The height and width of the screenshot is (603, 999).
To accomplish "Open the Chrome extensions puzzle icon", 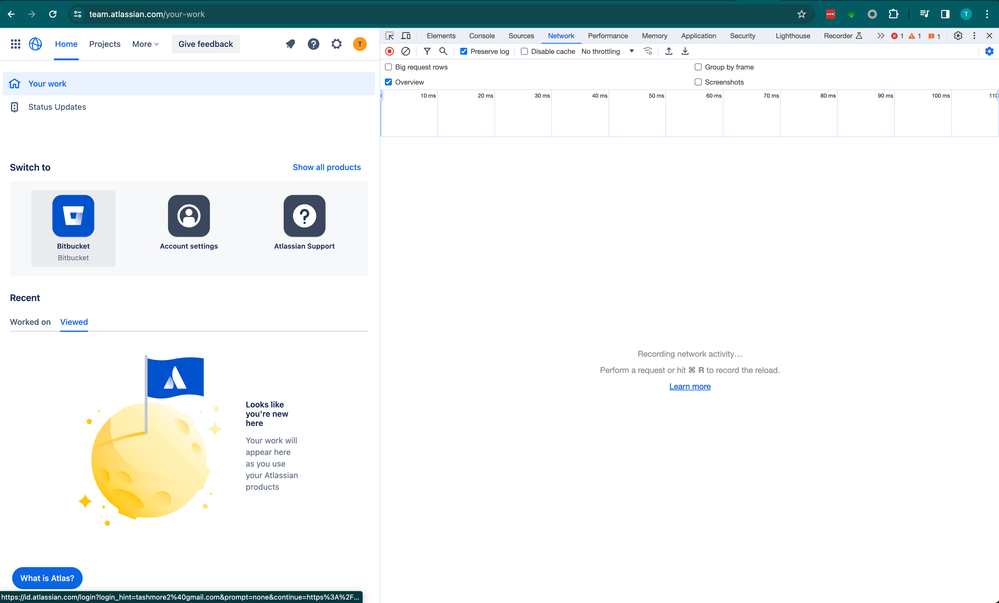I will 893,14.
